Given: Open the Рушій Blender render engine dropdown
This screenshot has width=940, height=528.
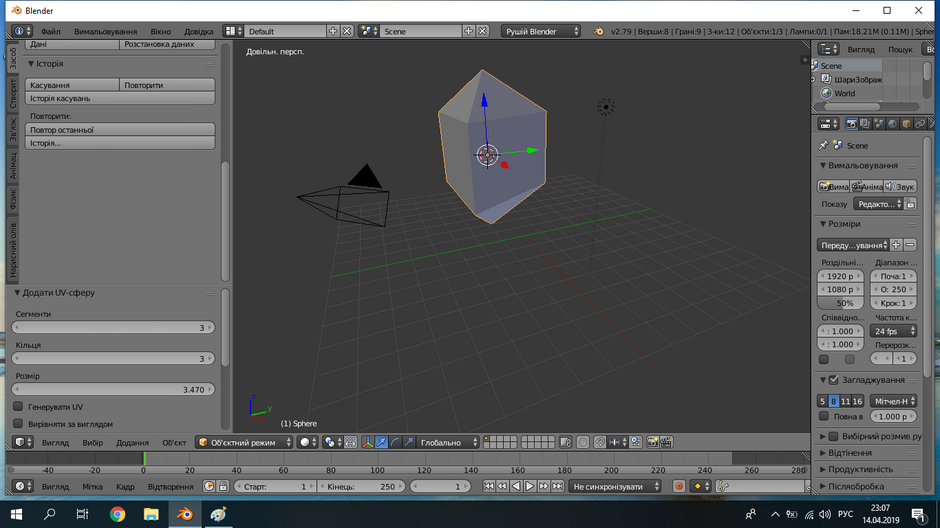Looking at the screenshot, I should point(541,31).
